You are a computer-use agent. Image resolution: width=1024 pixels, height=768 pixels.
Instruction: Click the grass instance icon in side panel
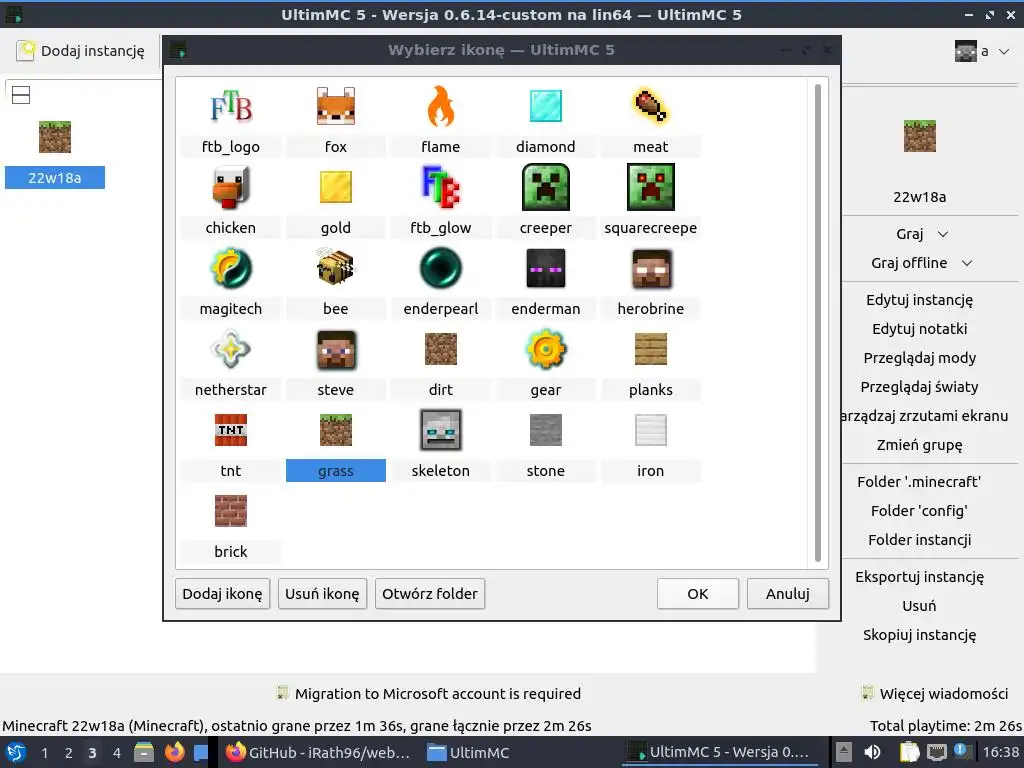(920, 136)
